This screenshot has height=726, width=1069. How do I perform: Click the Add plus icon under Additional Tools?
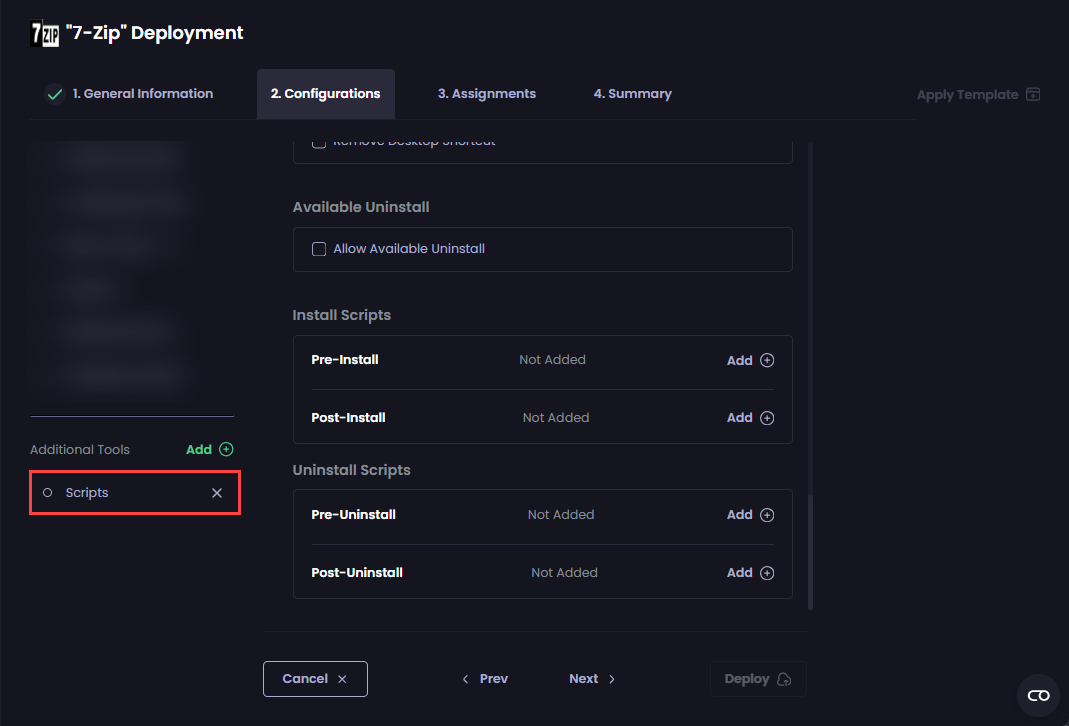pos(225,449)
